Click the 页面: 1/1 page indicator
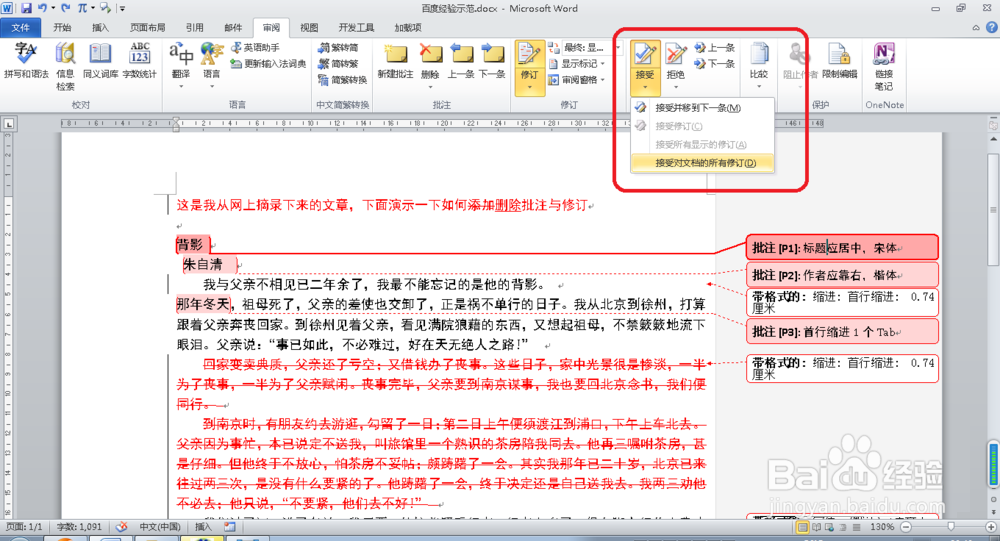 [x=24, y=527]
